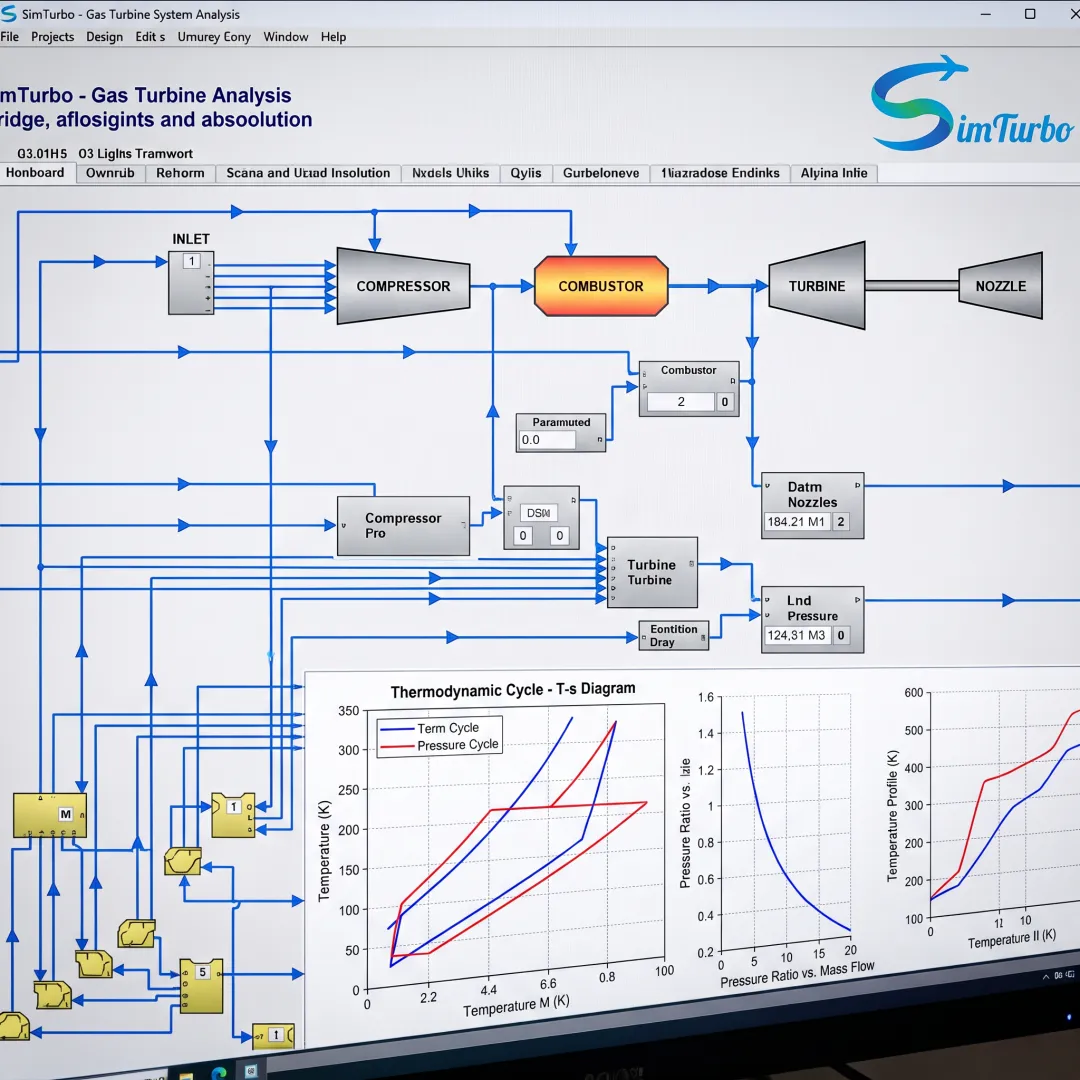Click the 0 button in Lnd Pressure
The image size is (1080, 1080).
(840, 635)
